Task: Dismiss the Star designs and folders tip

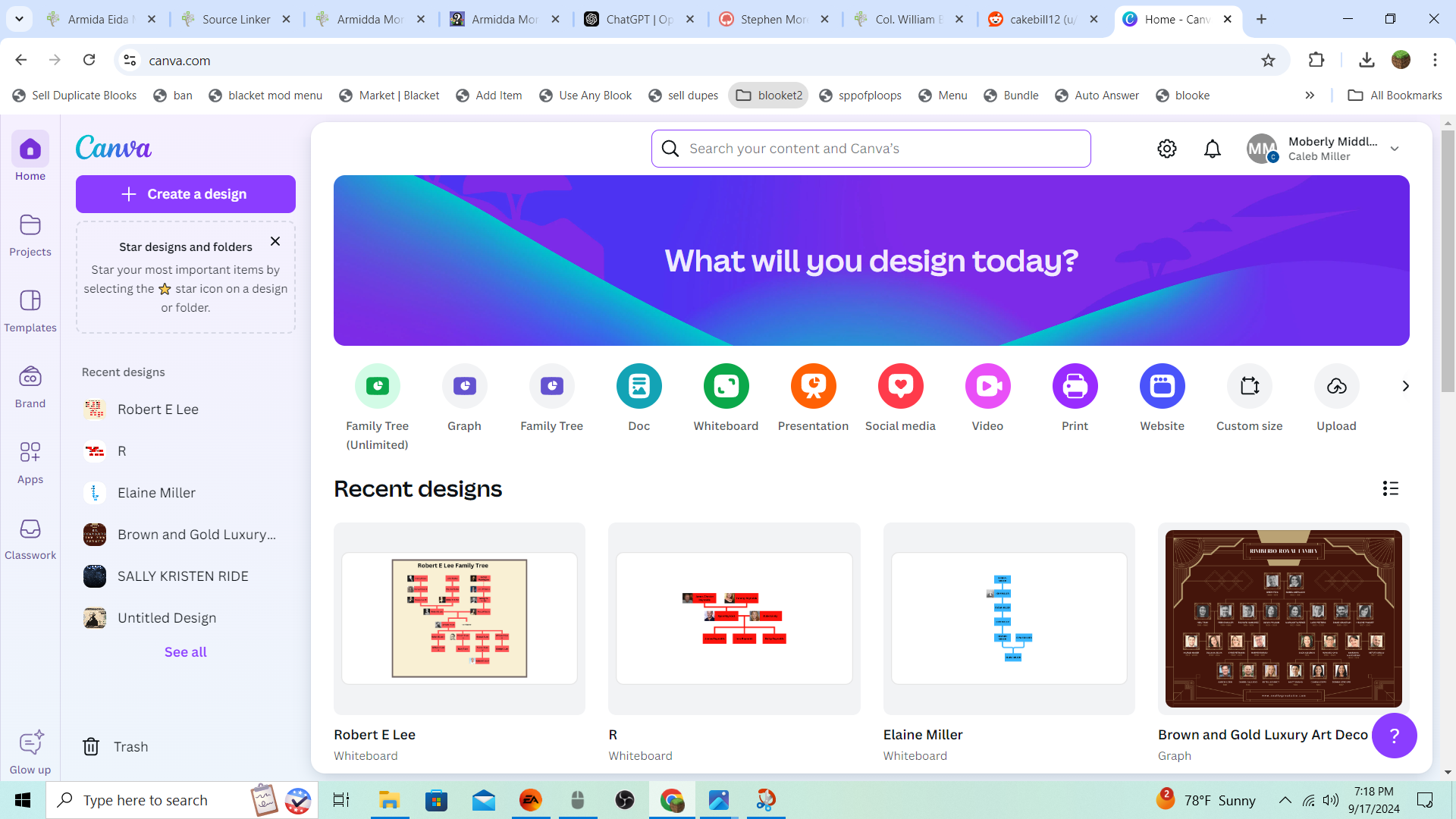Action: click(275, 241)
